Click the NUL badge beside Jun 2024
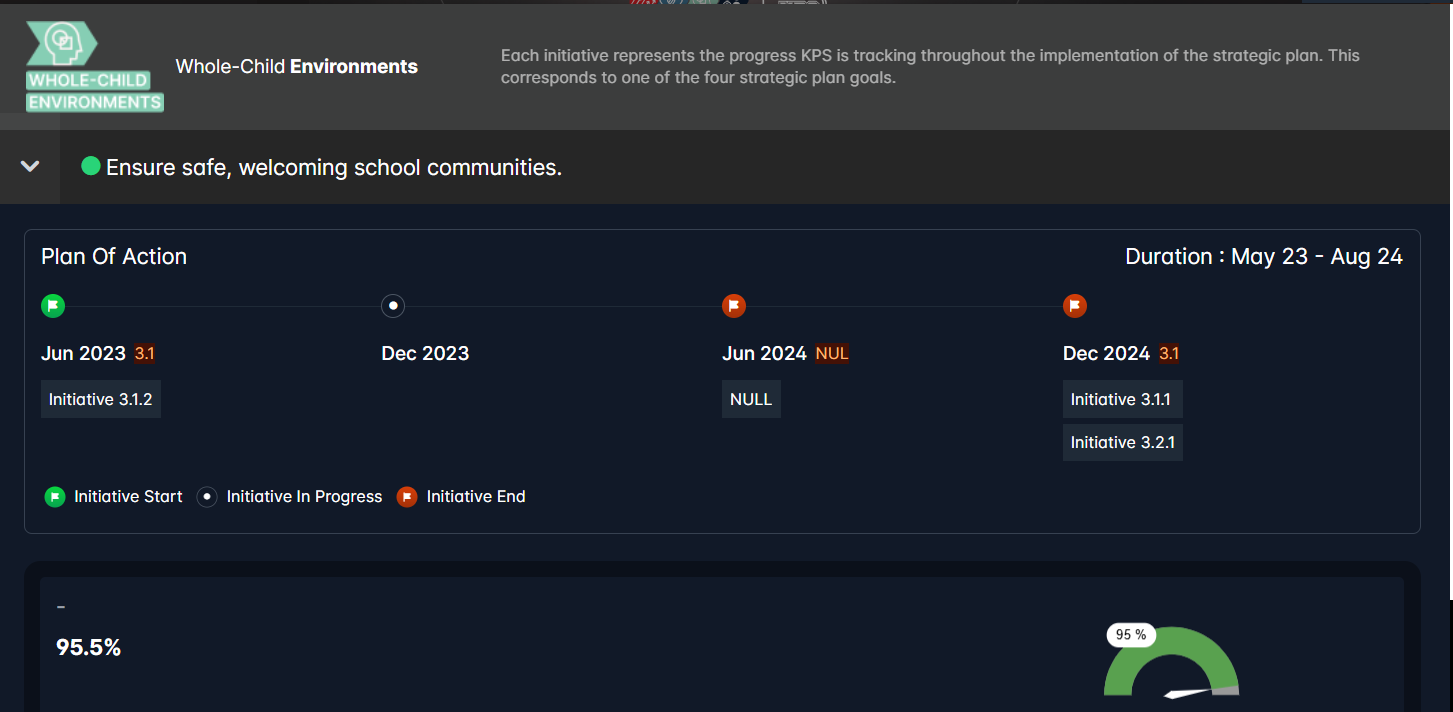This screenshot has height=712, width=1453. coord(831,353)
